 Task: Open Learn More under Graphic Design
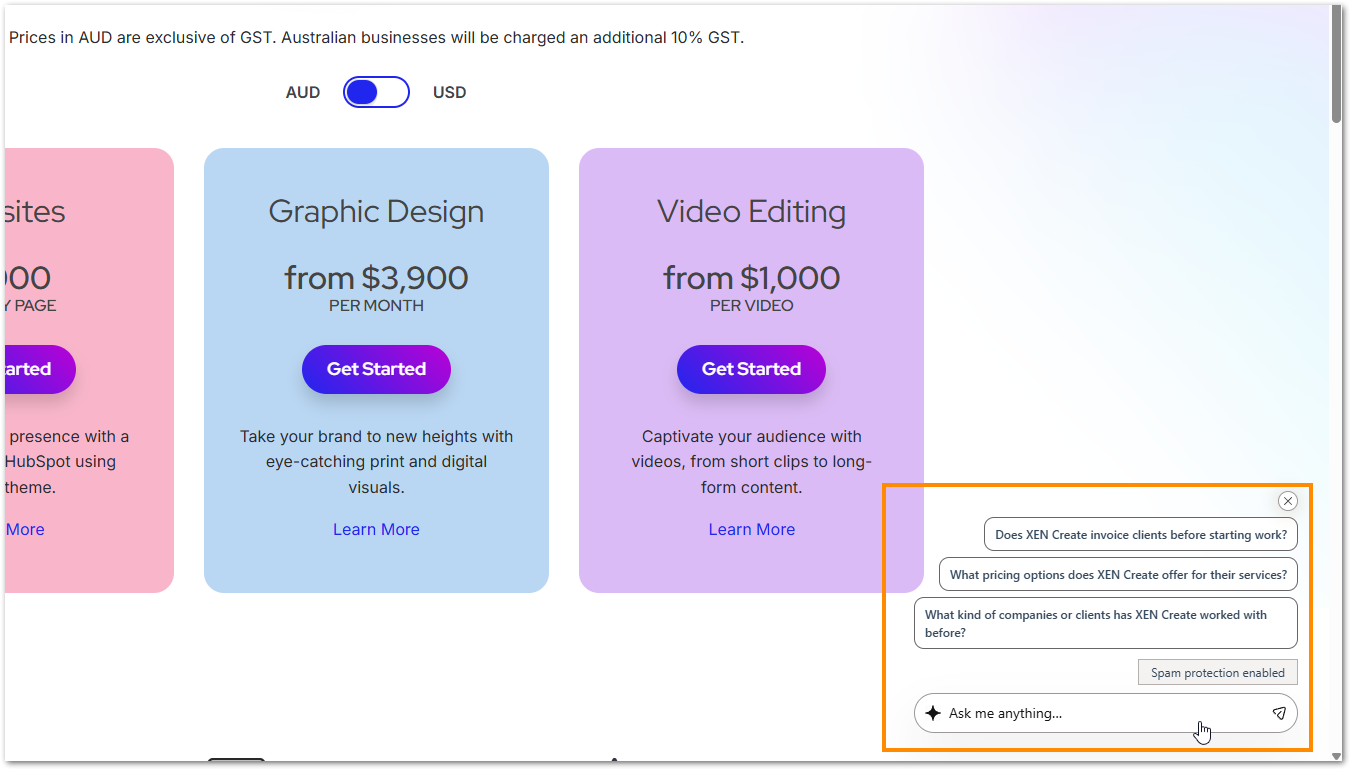point(376,529)
